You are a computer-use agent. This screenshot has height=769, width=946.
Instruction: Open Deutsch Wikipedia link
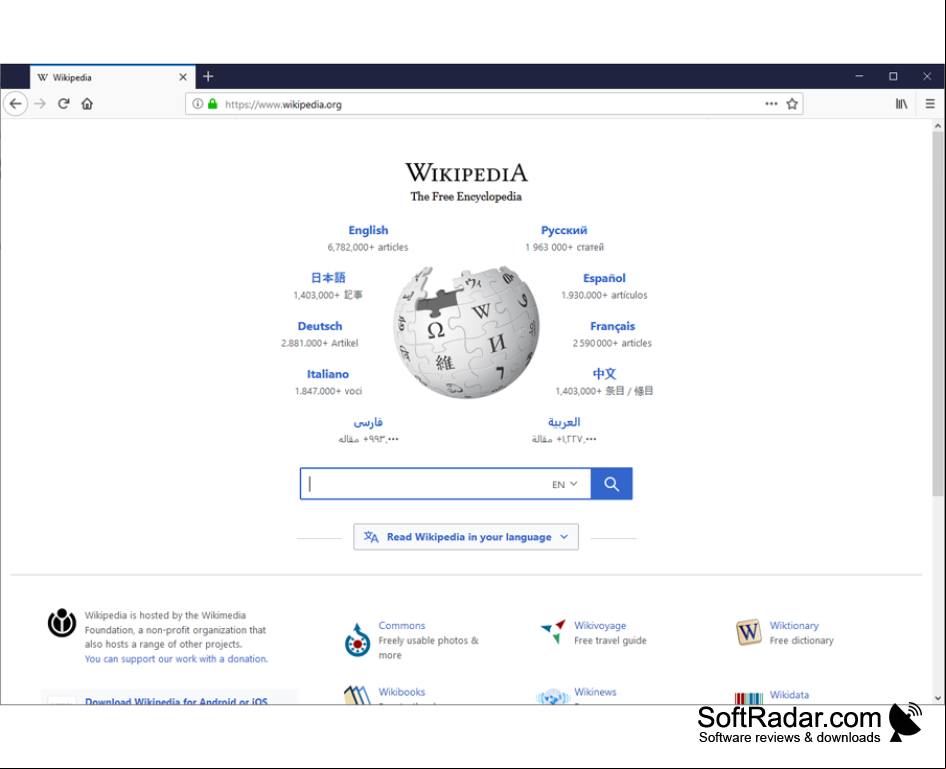[320, 326]
